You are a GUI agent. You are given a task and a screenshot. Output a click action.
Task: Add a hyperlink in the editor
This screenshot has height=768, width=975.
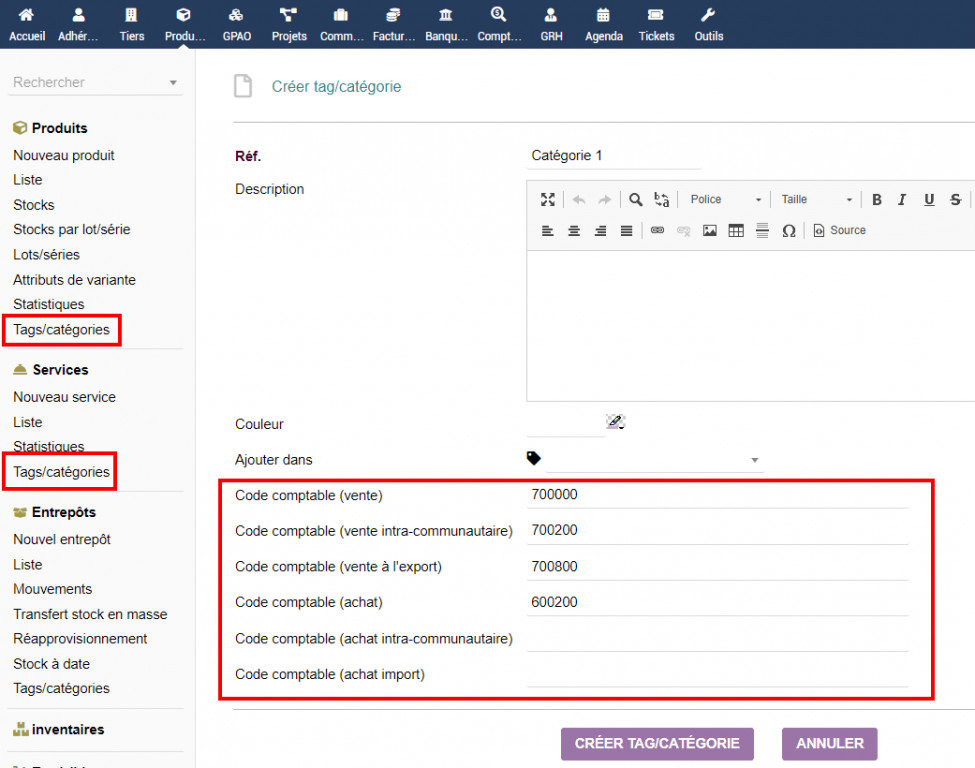pos(657,231)
